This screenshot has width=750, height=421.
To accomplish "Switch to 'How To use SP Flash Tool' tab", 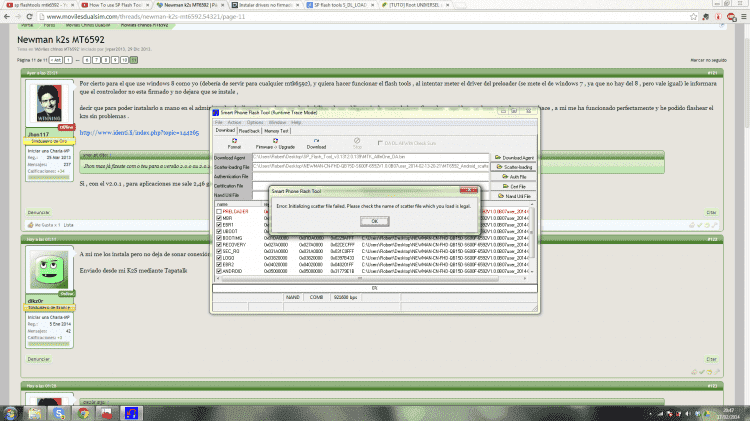I will click(x=115, y=5).
